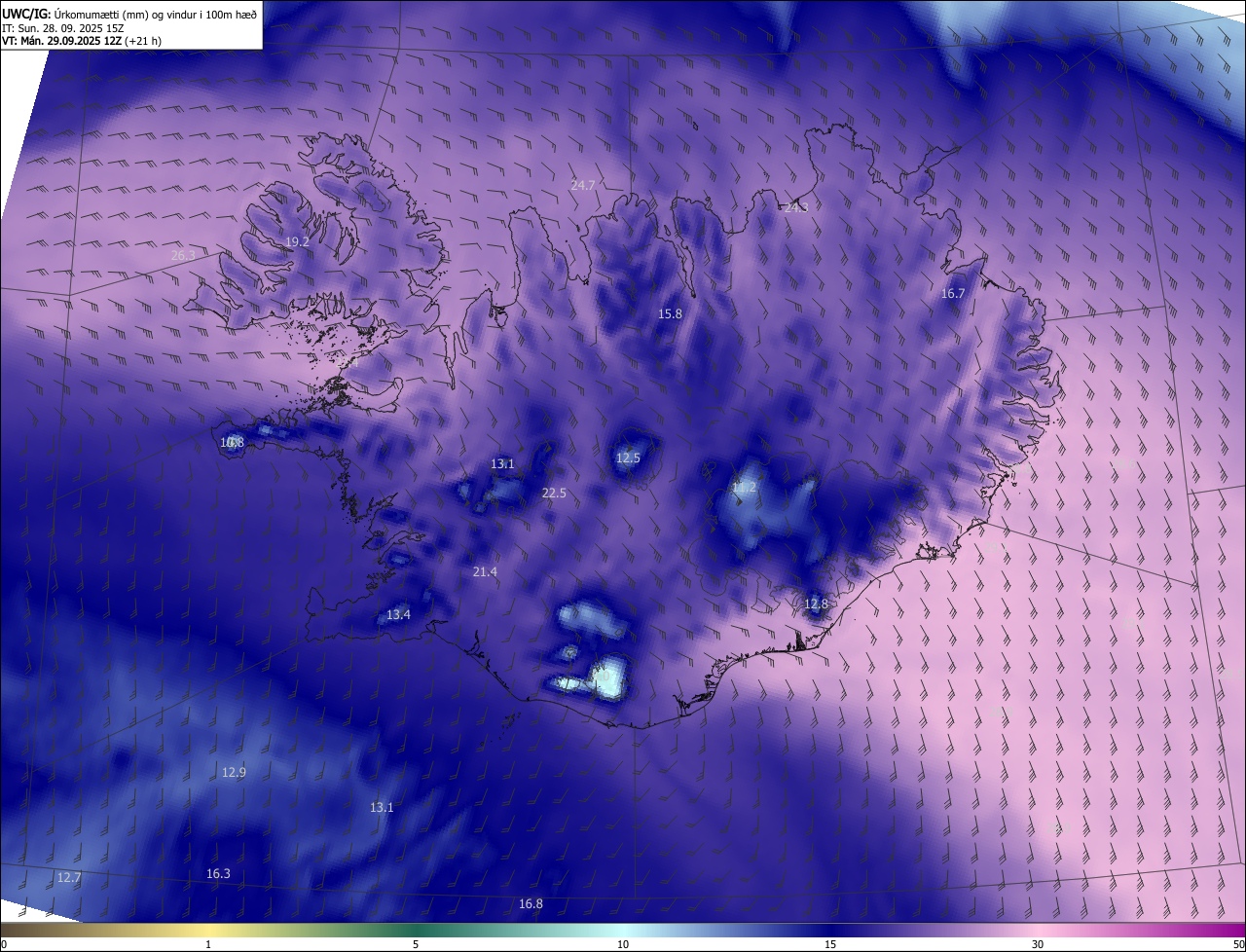Click the 21.4 map value
1246x952 pixels.
485,571
